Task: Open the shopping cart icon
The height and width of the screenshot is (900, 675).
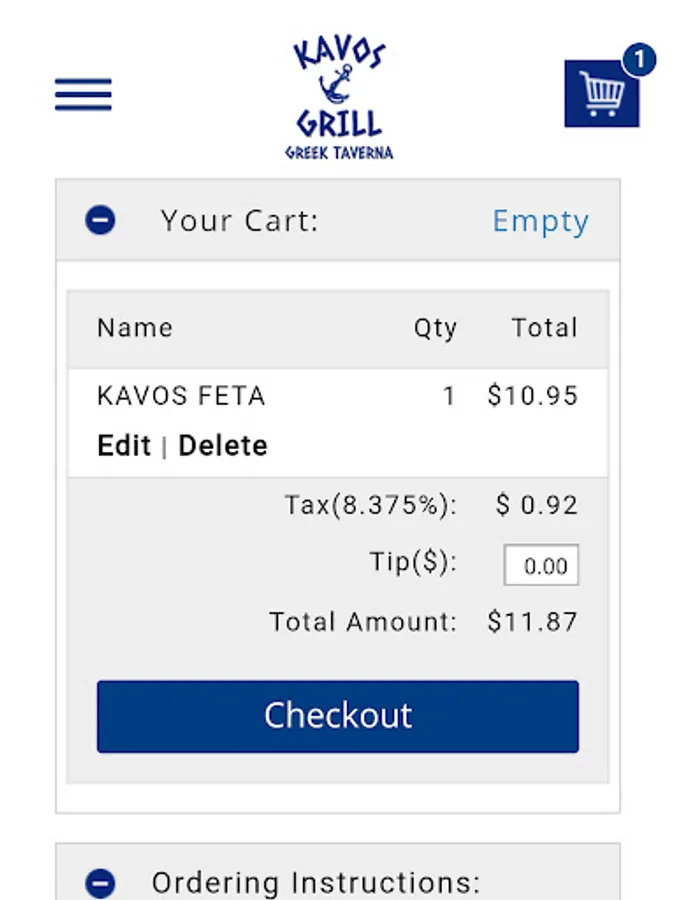Action: click(x=601, y=94)
